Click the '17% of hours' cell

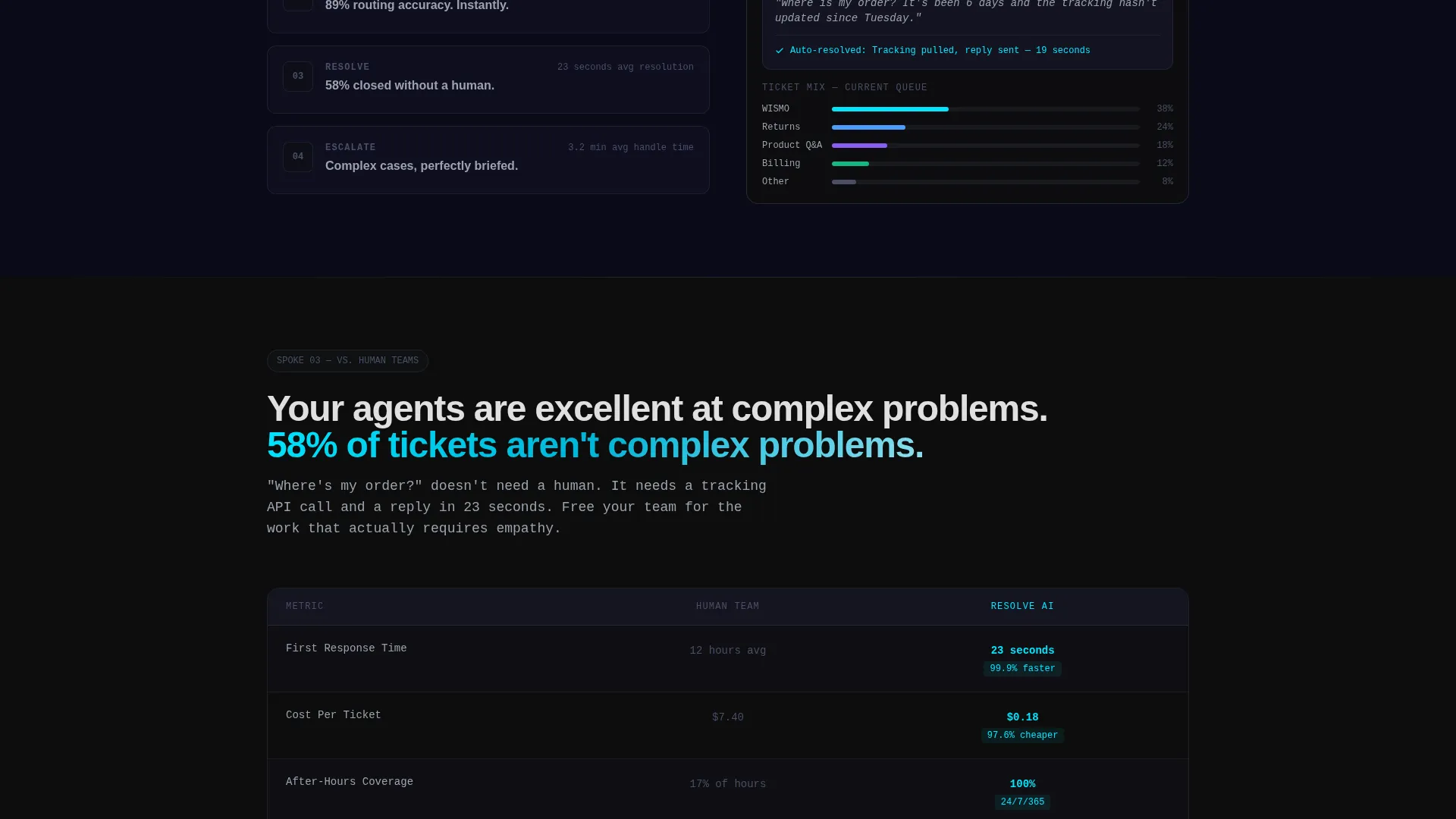coord(728,784)
